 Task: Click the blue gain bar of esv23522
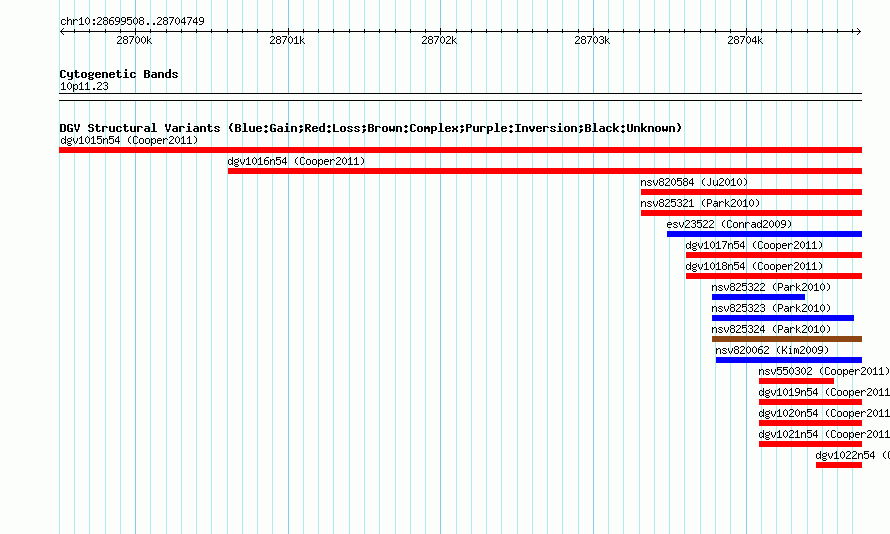click(x=765, y=234)
